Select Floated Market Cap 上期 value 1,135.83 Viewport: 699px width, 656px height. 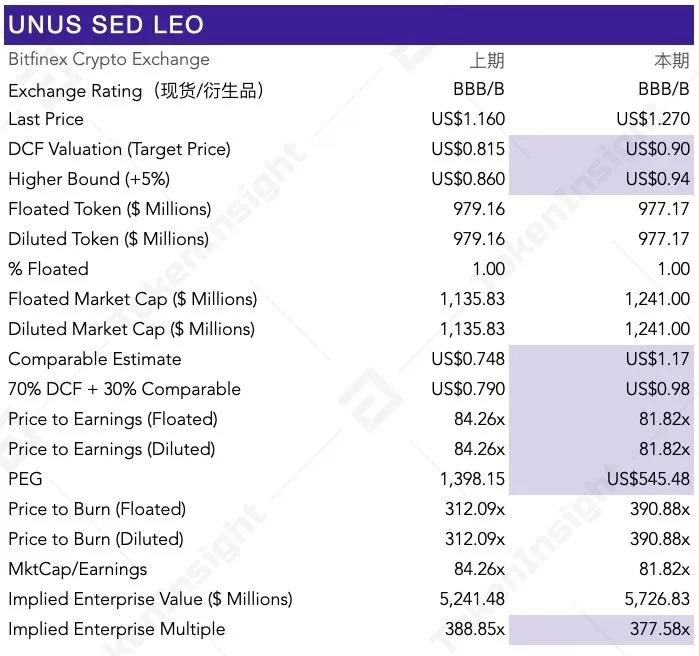click(472, 299)
